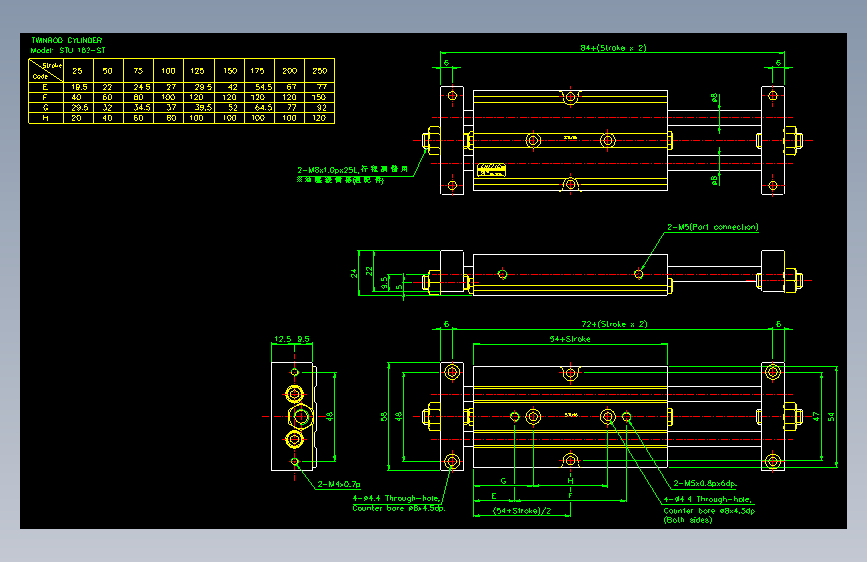
Task: Click table cell value 54.5
Action: [264, 87]
